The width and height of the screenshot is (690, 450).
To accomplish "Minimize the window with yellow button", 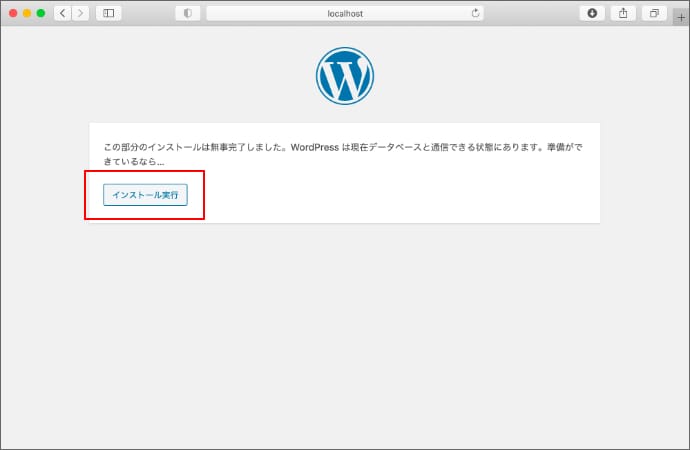I will point(27,13).
